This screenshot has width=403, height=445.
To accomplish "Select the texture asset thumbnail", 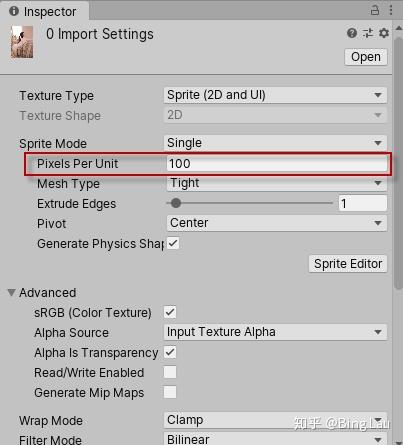I will pyautogui.click(x=22, y=42).
